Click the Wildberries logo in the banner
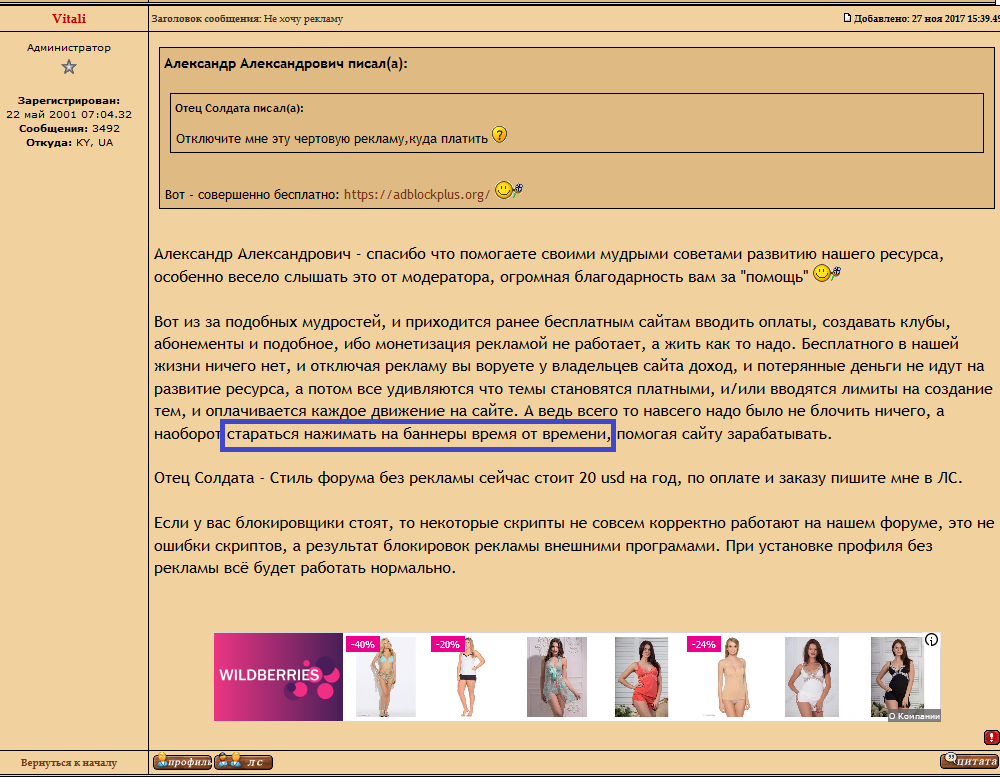The height and width of the screenshot is (777, 1000). pyautogui.click(x=279, y=676)
